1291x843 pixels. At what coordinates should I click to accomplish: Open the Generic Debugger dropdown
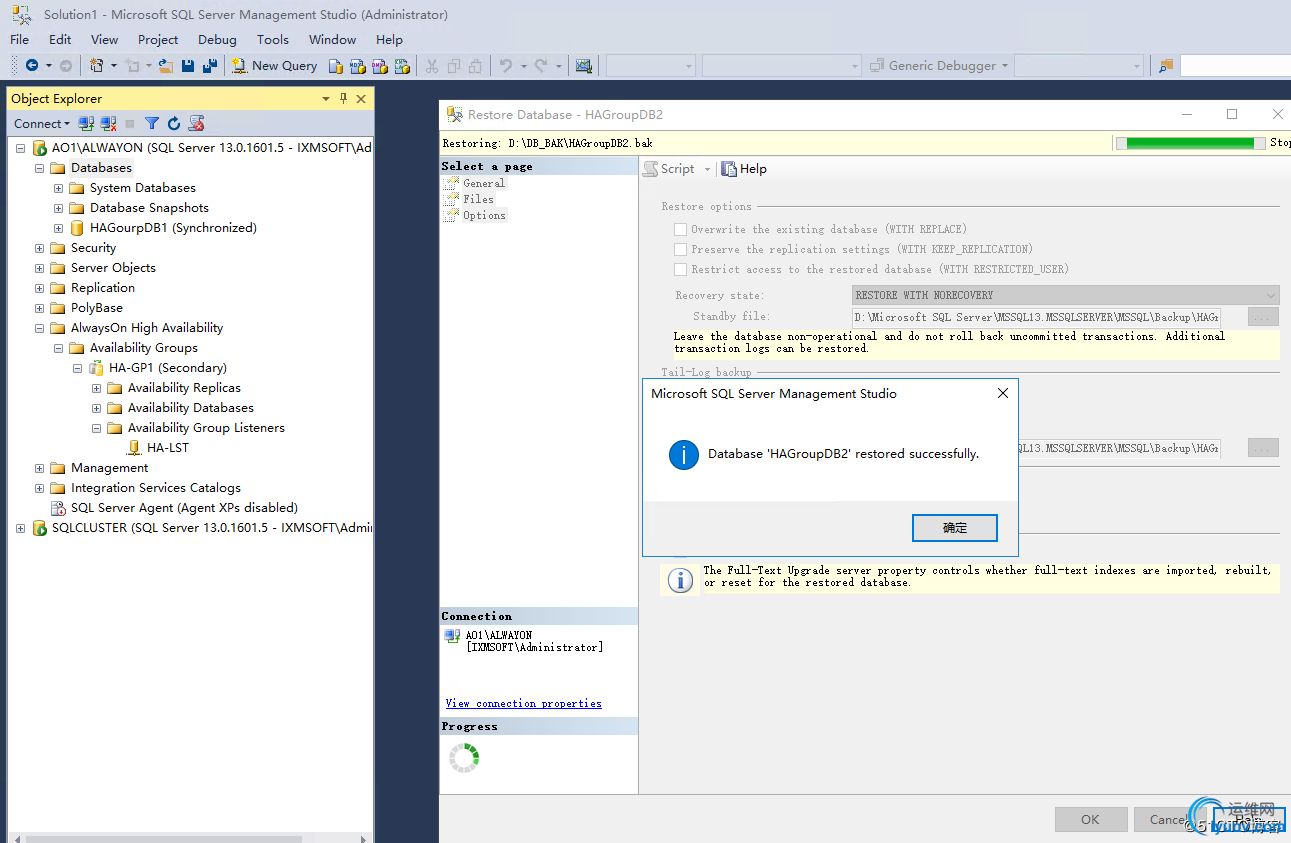[x=940, y=66]
